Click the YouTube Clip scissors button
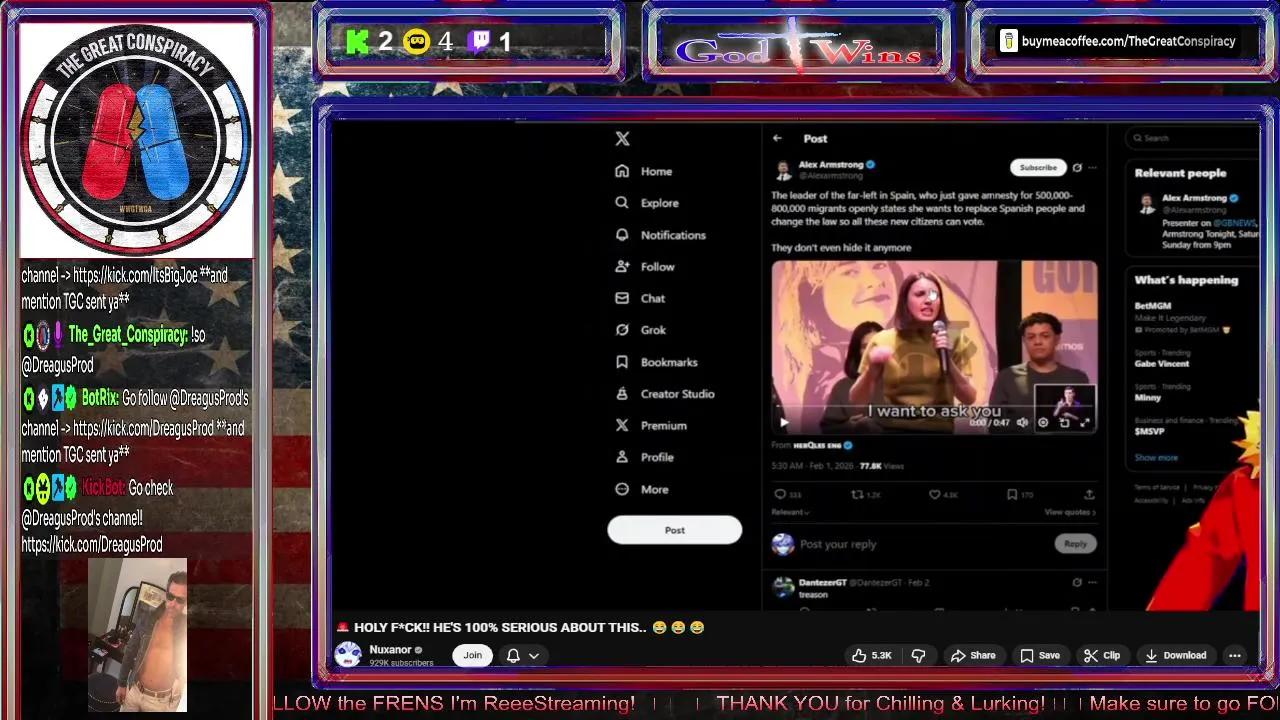 coord(1101,656)
